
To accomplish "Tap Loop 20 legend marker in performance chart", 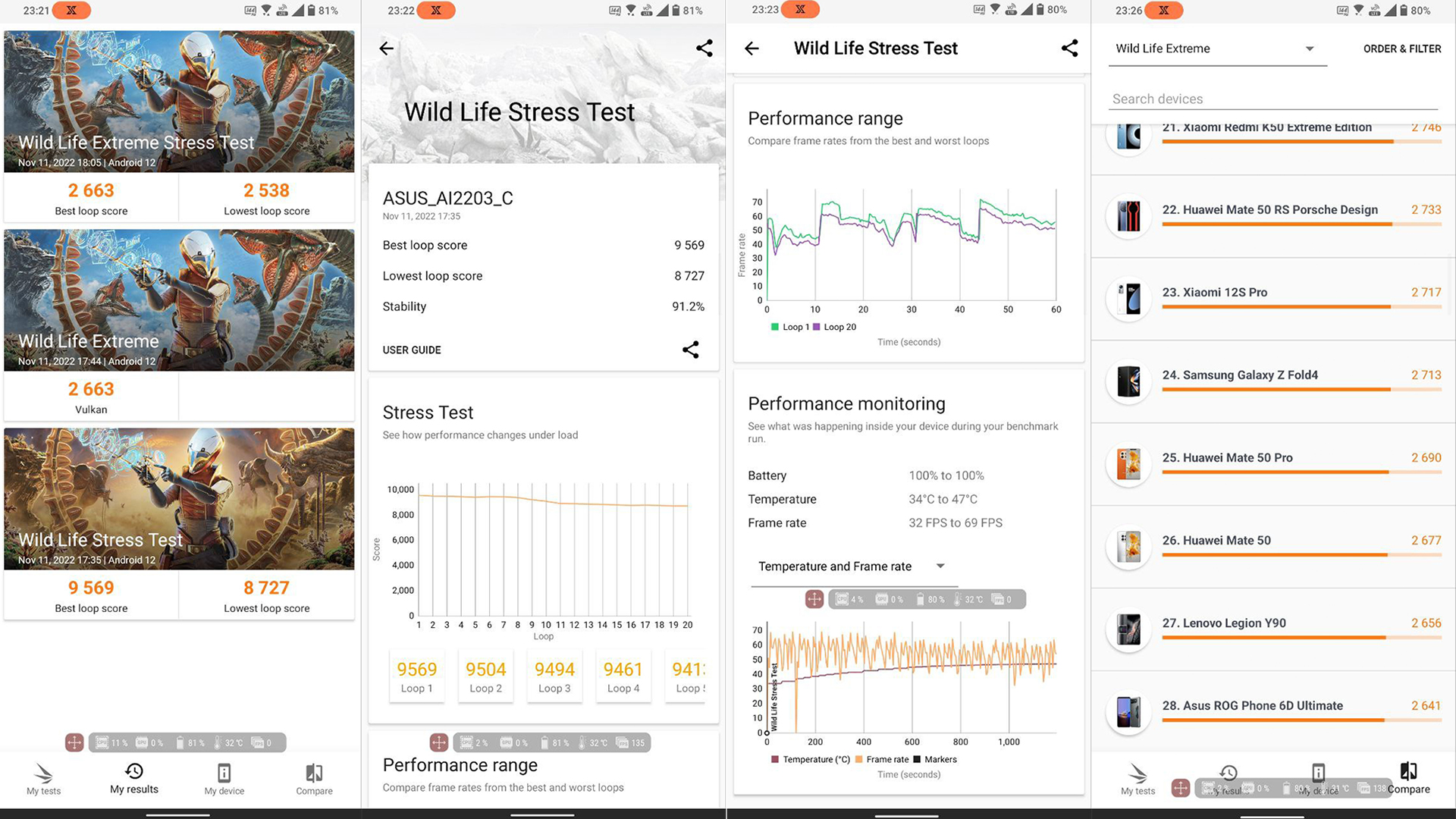I will (817, 327).
